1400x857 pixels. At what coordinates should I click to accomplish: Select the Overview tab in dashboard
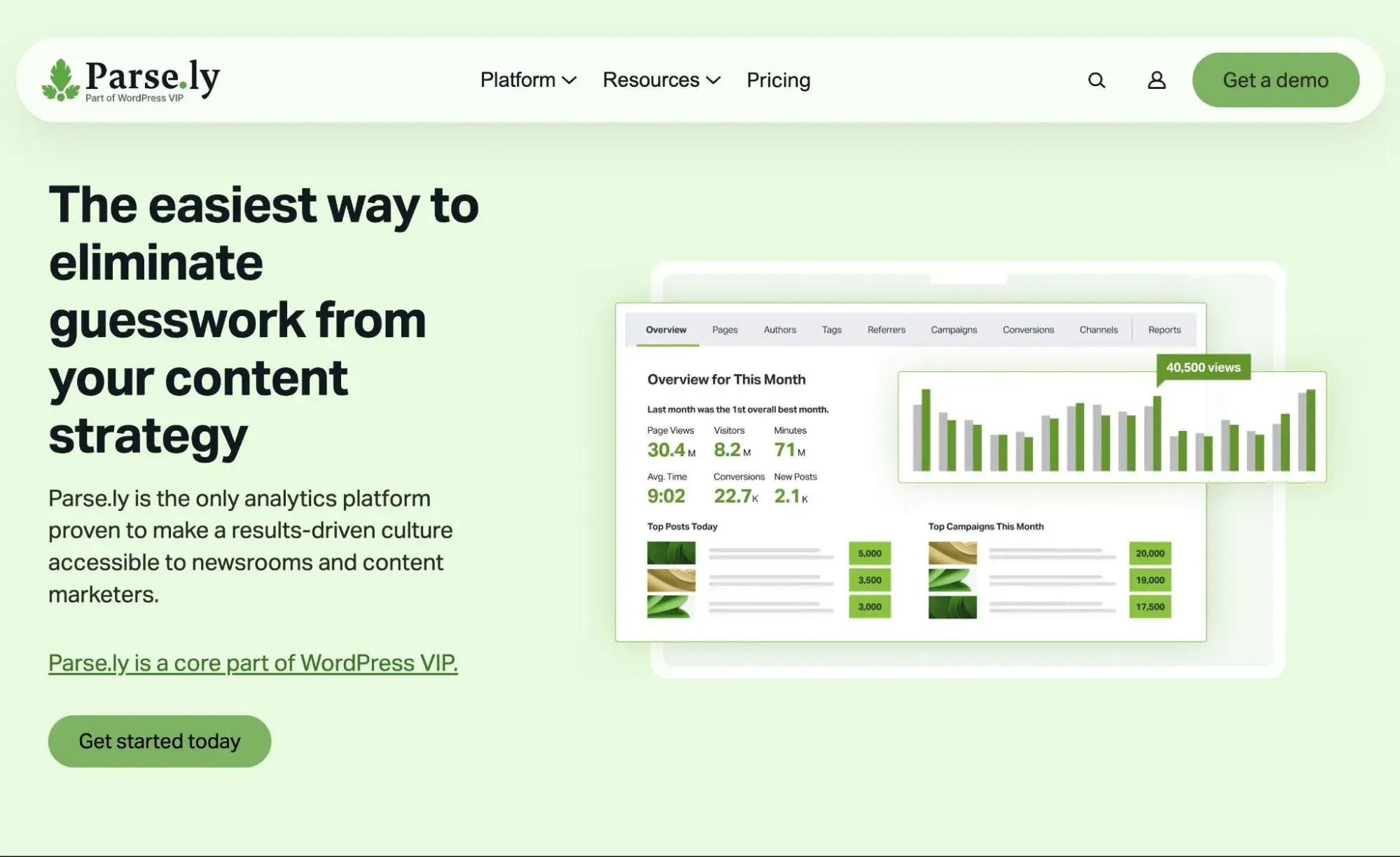tap(666, 329)
